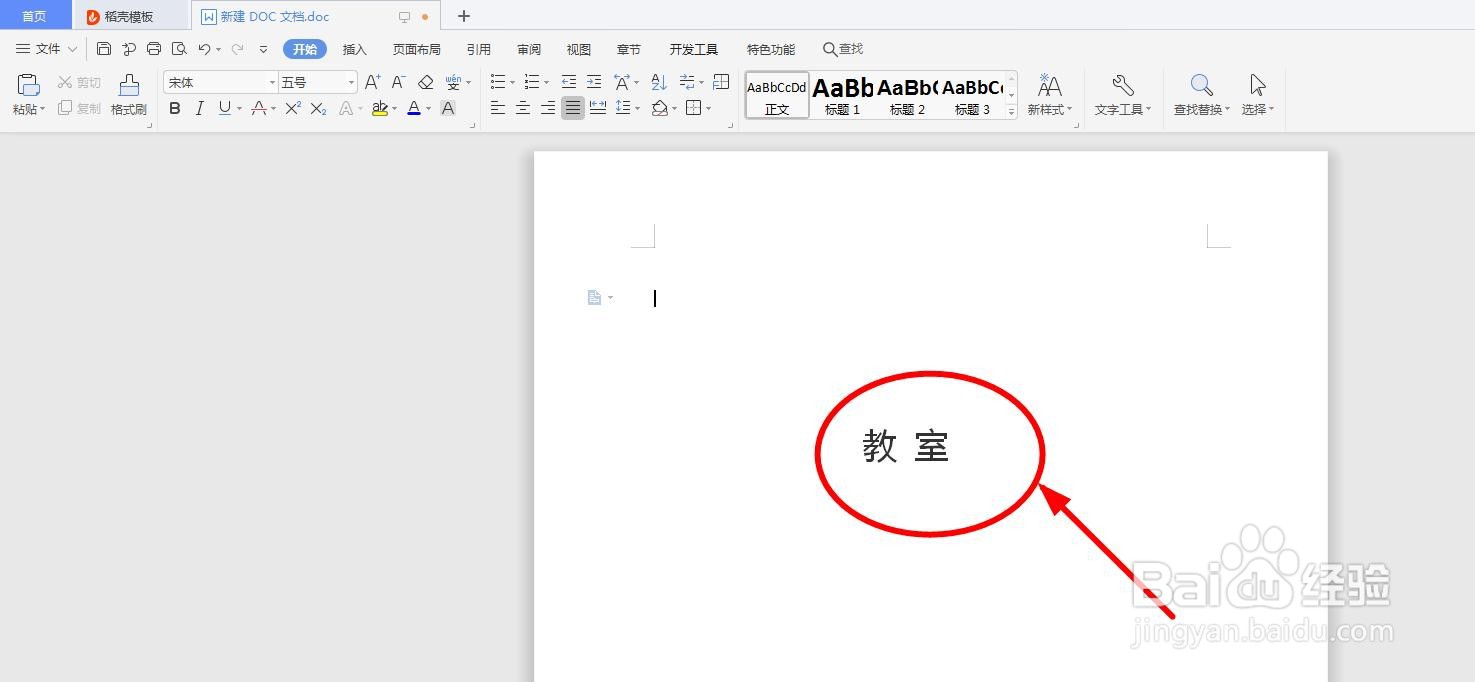
Task: Click the superscript X² icon
Action: 292,108
